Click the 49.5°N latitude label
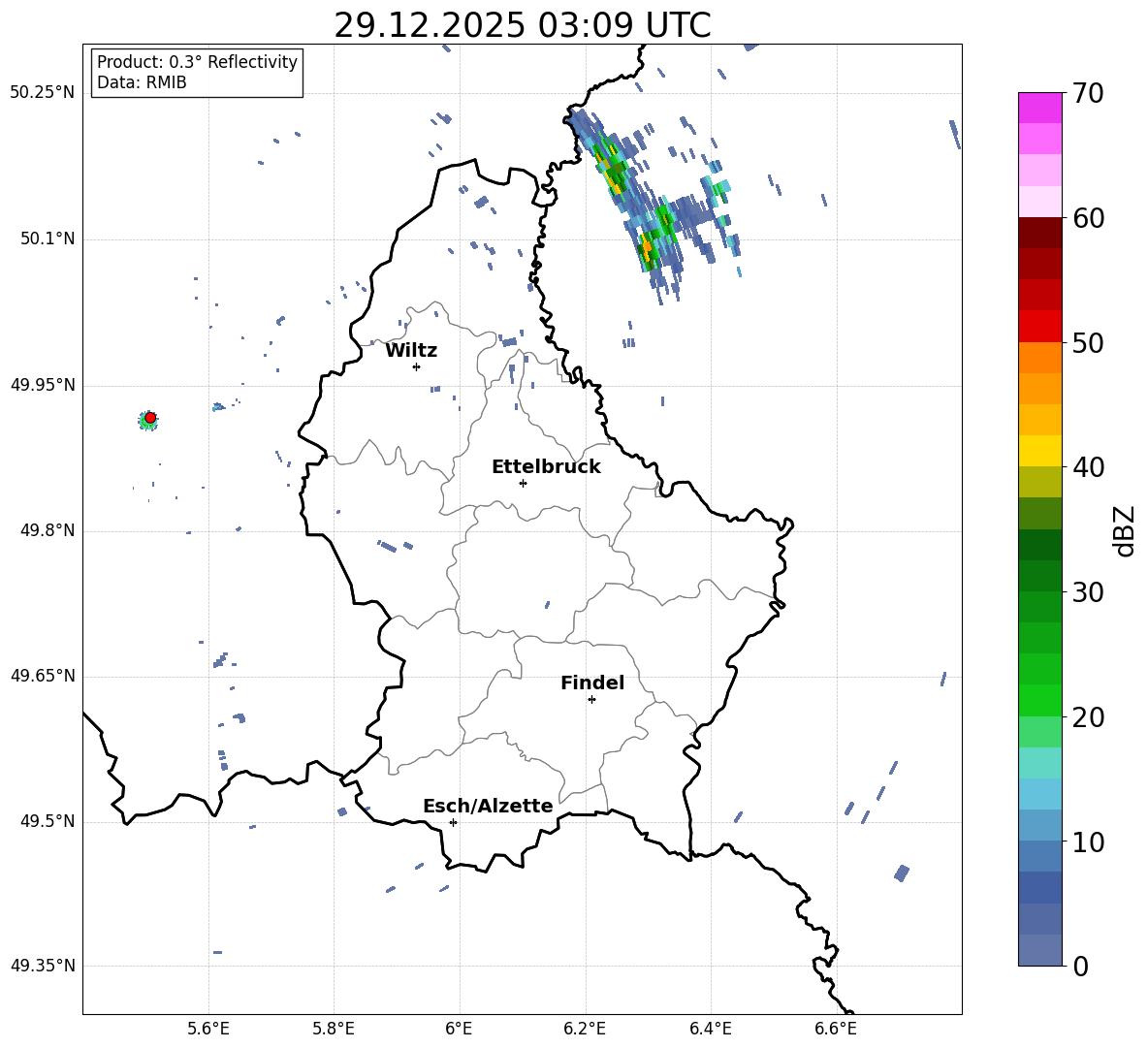The height and width of the screenshot is (1048, 1148). tap(48, 821)
